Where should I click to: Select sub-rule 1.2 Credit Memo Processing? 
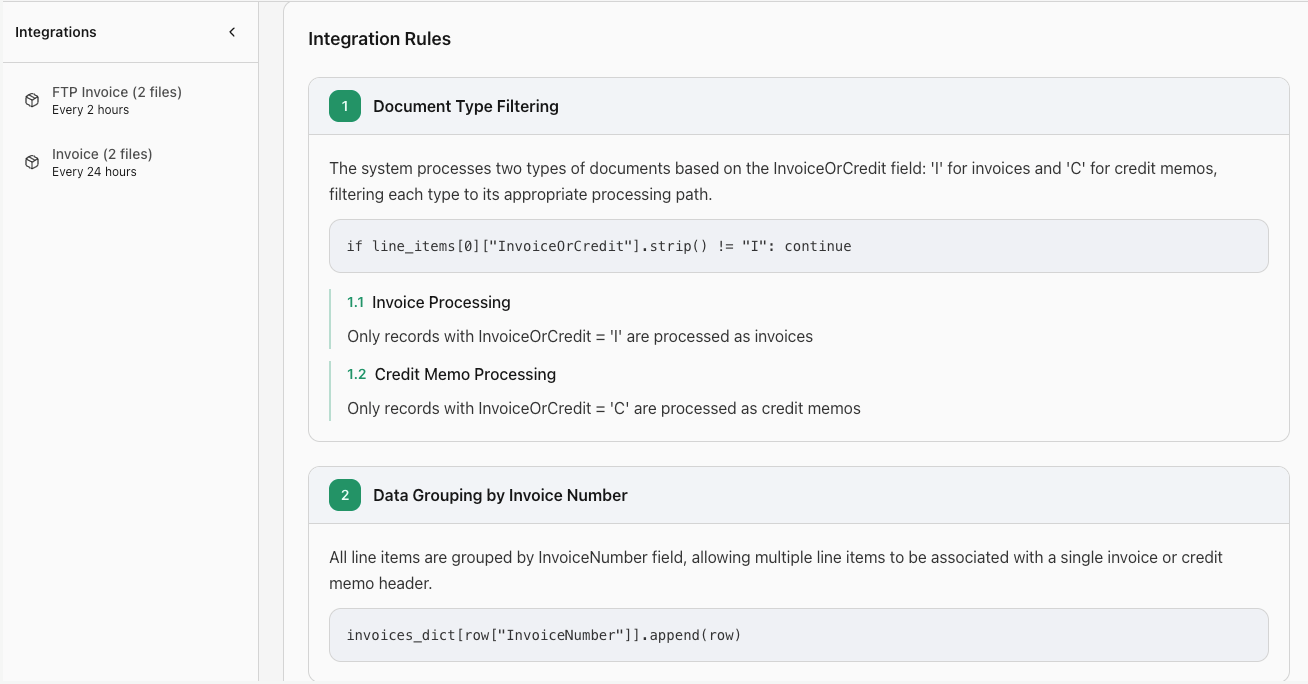[465, 374]
